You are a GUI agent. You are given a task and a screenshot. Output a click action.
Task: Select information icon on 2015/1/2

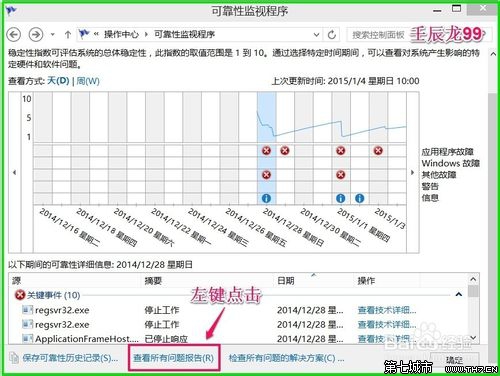point(359,198)
